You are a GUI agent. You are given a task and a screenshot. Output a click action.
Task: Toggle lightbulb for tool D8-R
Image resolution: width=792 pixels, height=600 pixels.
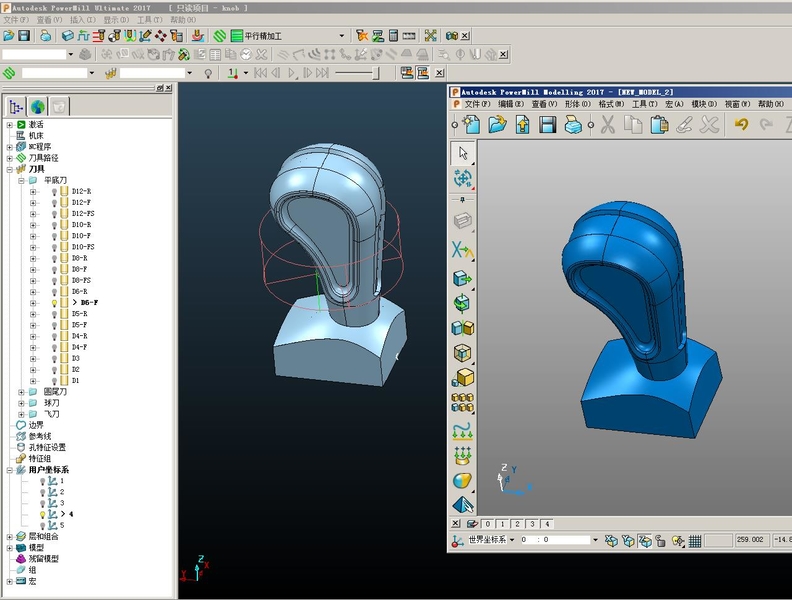click(54, 259)
